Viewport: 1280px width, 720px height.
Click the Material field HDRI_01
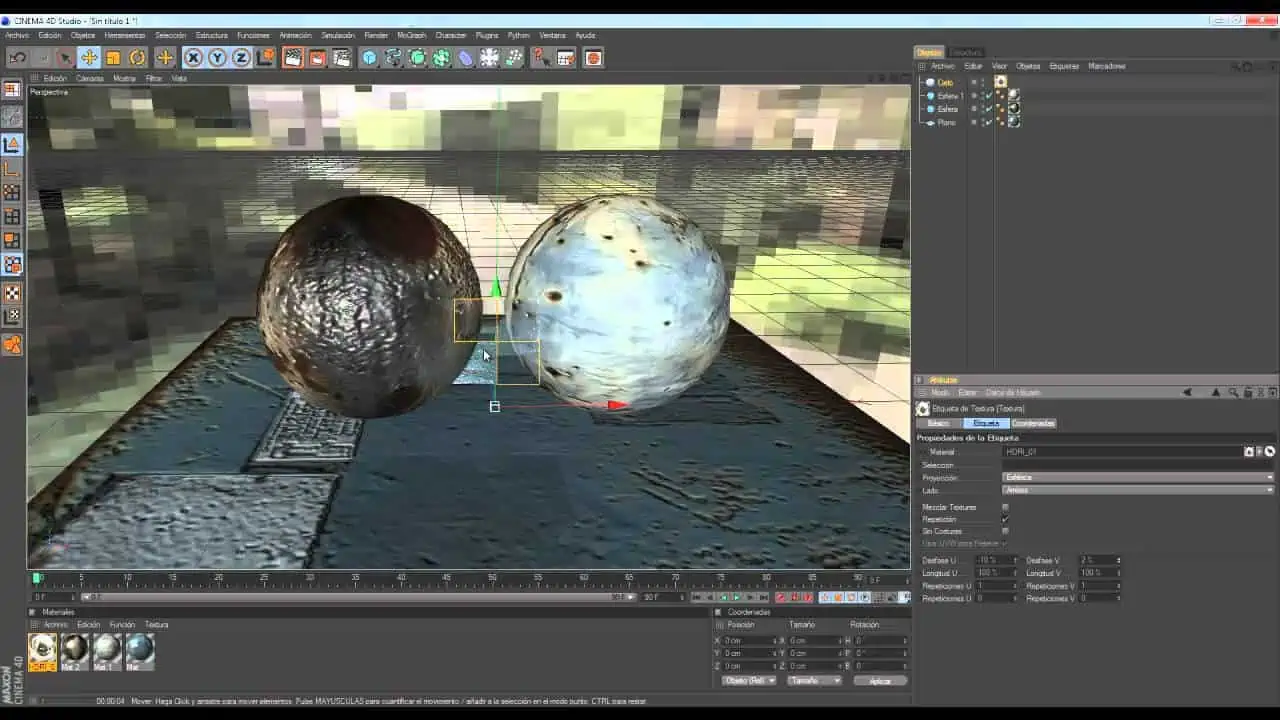point(1123,452)
